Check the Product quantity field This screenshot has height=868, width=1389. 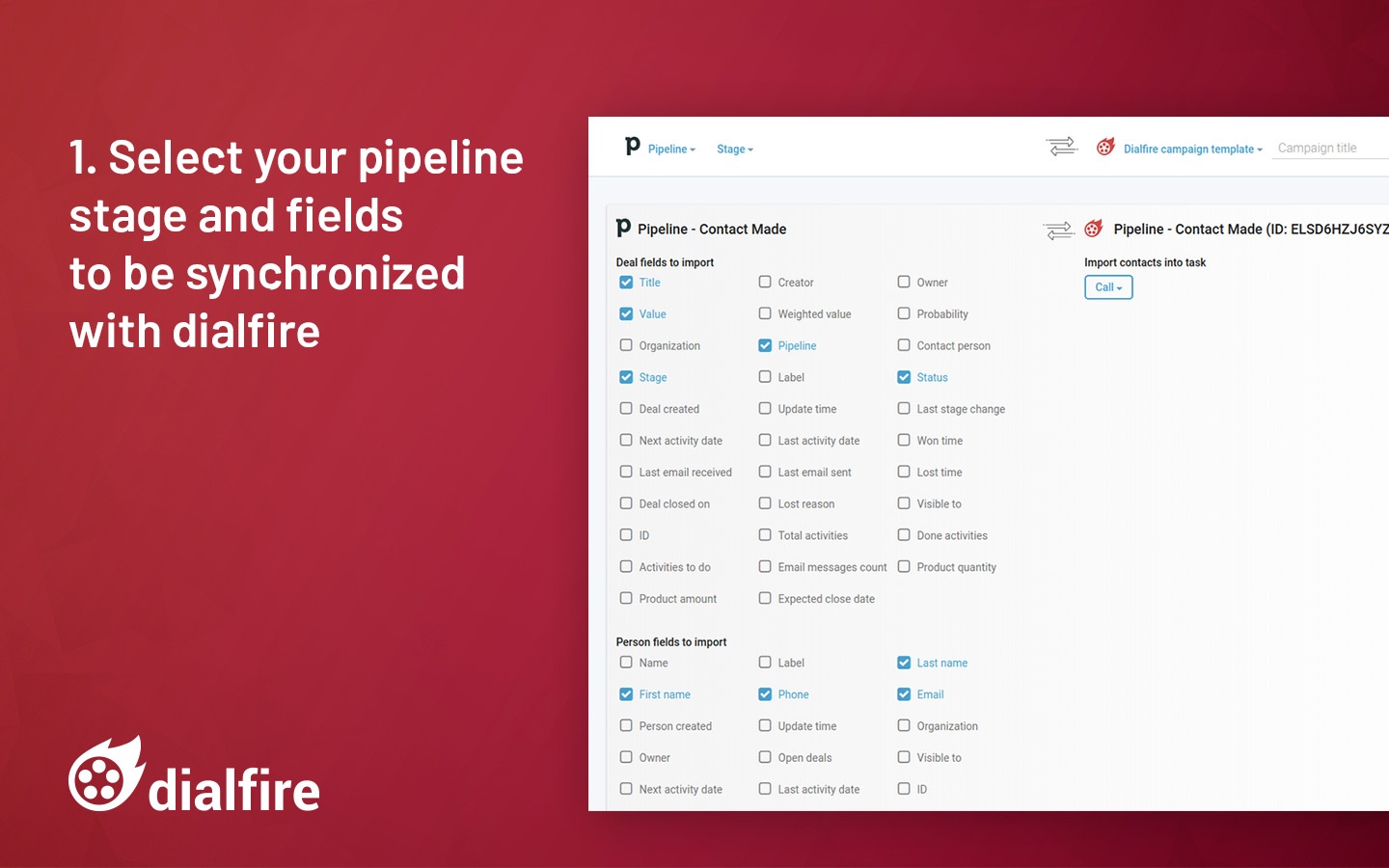904,567
